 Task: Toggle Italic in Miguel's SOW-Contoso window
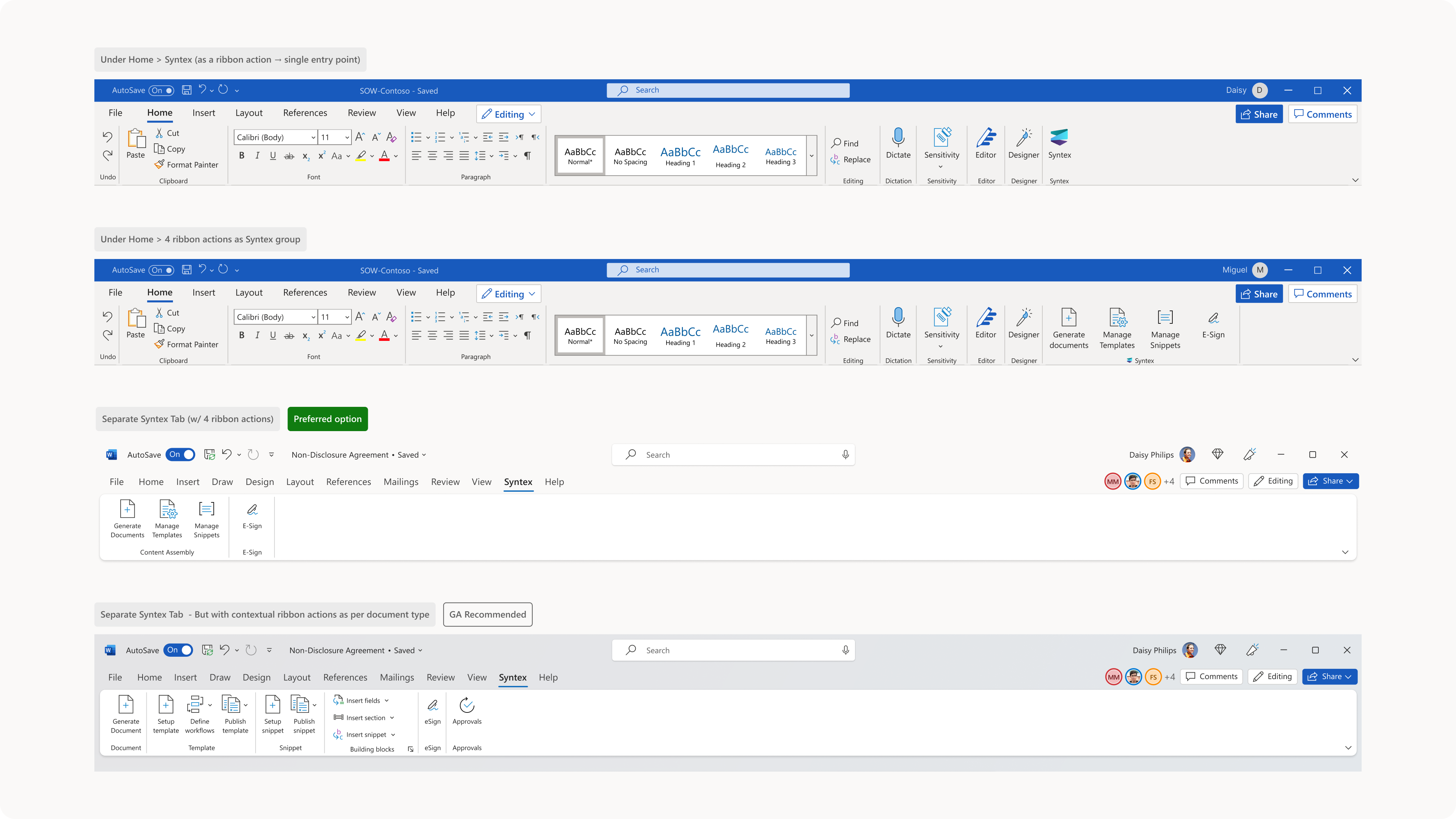pos(257,335)
